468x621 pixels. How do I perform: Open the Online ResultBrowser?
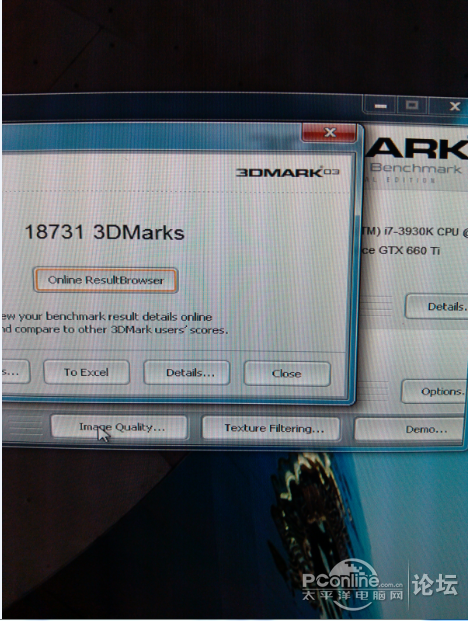[x=105, y=280]
